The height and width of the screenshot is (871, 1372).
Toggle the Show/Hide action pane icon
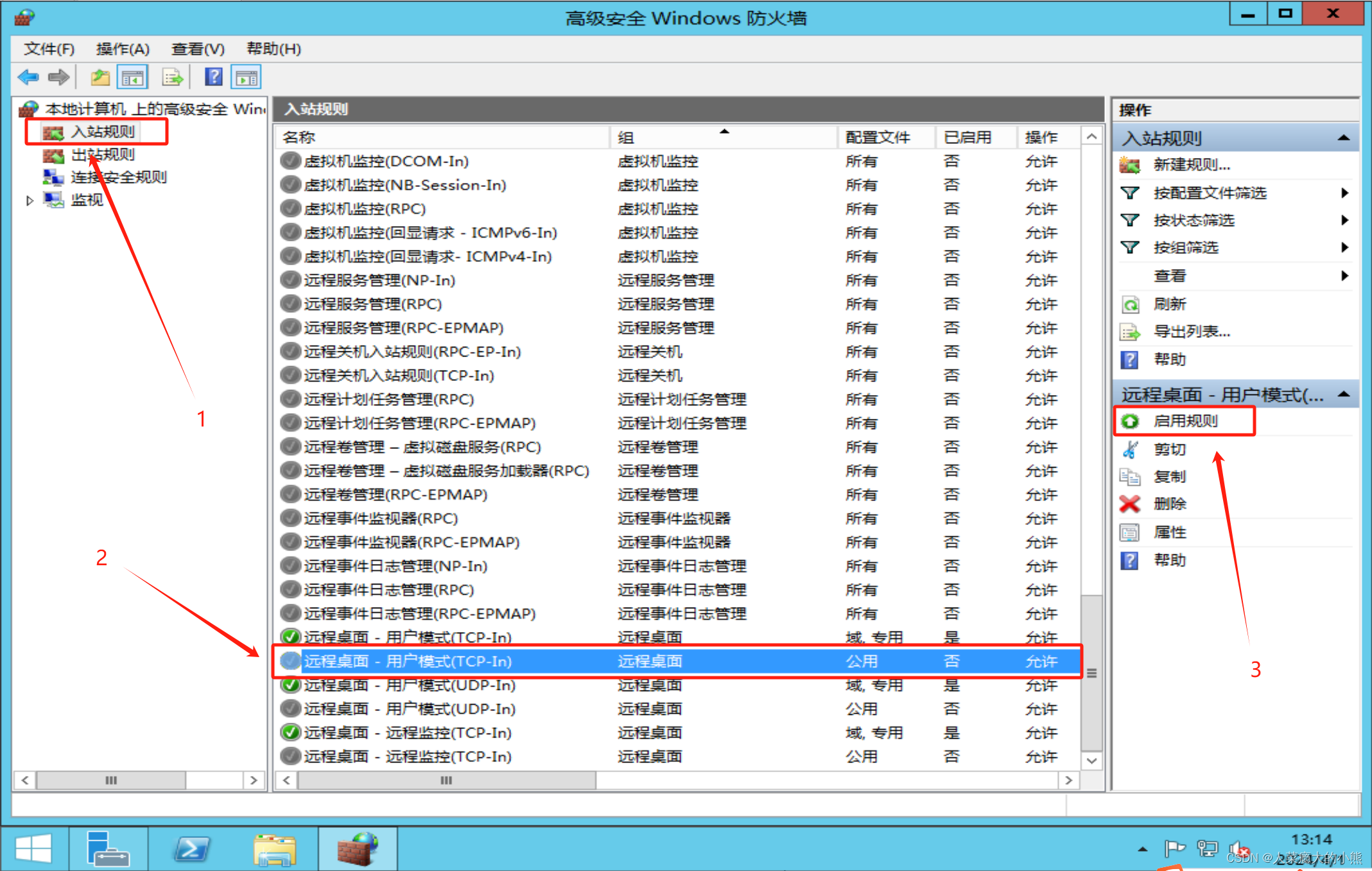click(247, 78)
